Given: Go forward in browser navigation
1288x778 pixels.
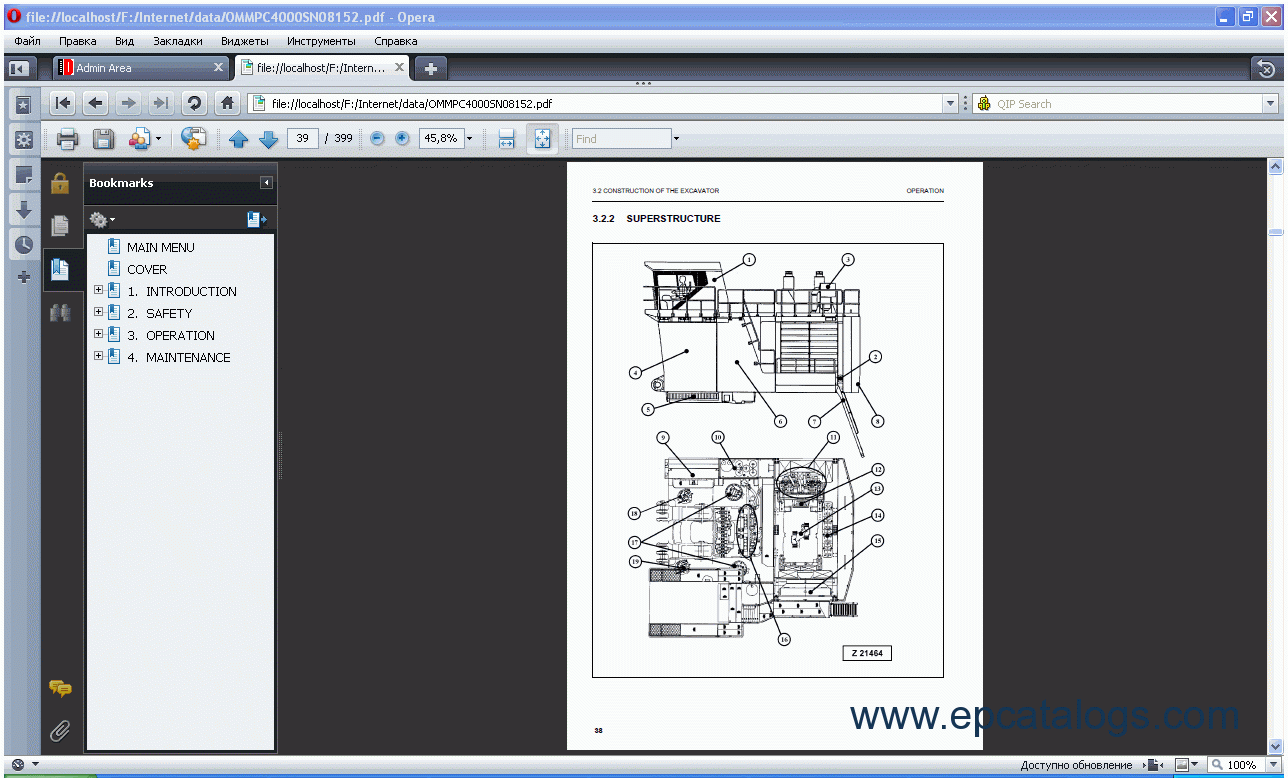Looking at the screenshot, I should click(128, 103).
